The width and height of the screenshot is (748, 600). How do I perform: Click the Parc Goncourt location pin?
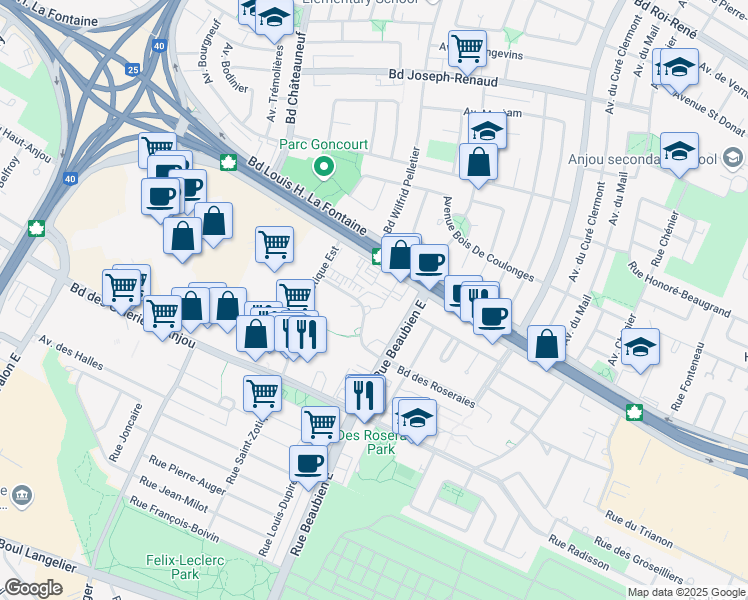[323, 168]
